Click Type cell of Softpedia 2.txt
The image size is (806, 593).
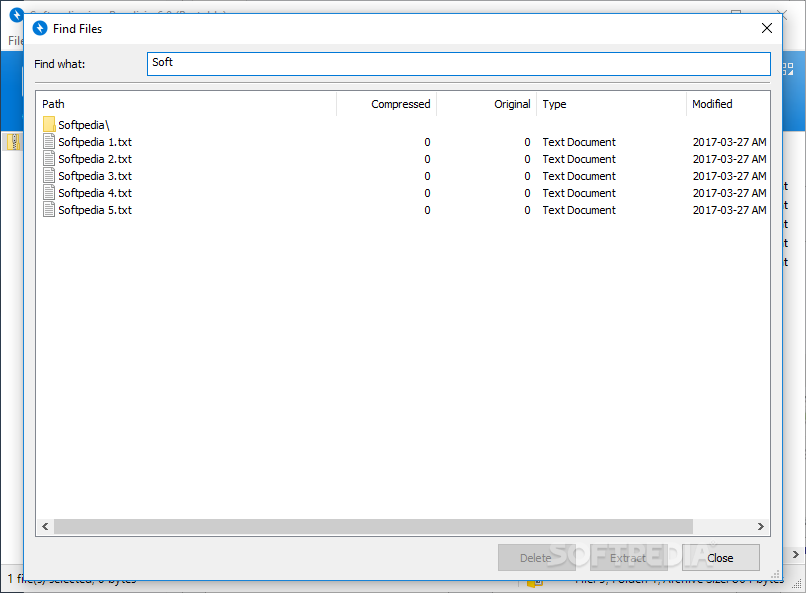[579, 159]
